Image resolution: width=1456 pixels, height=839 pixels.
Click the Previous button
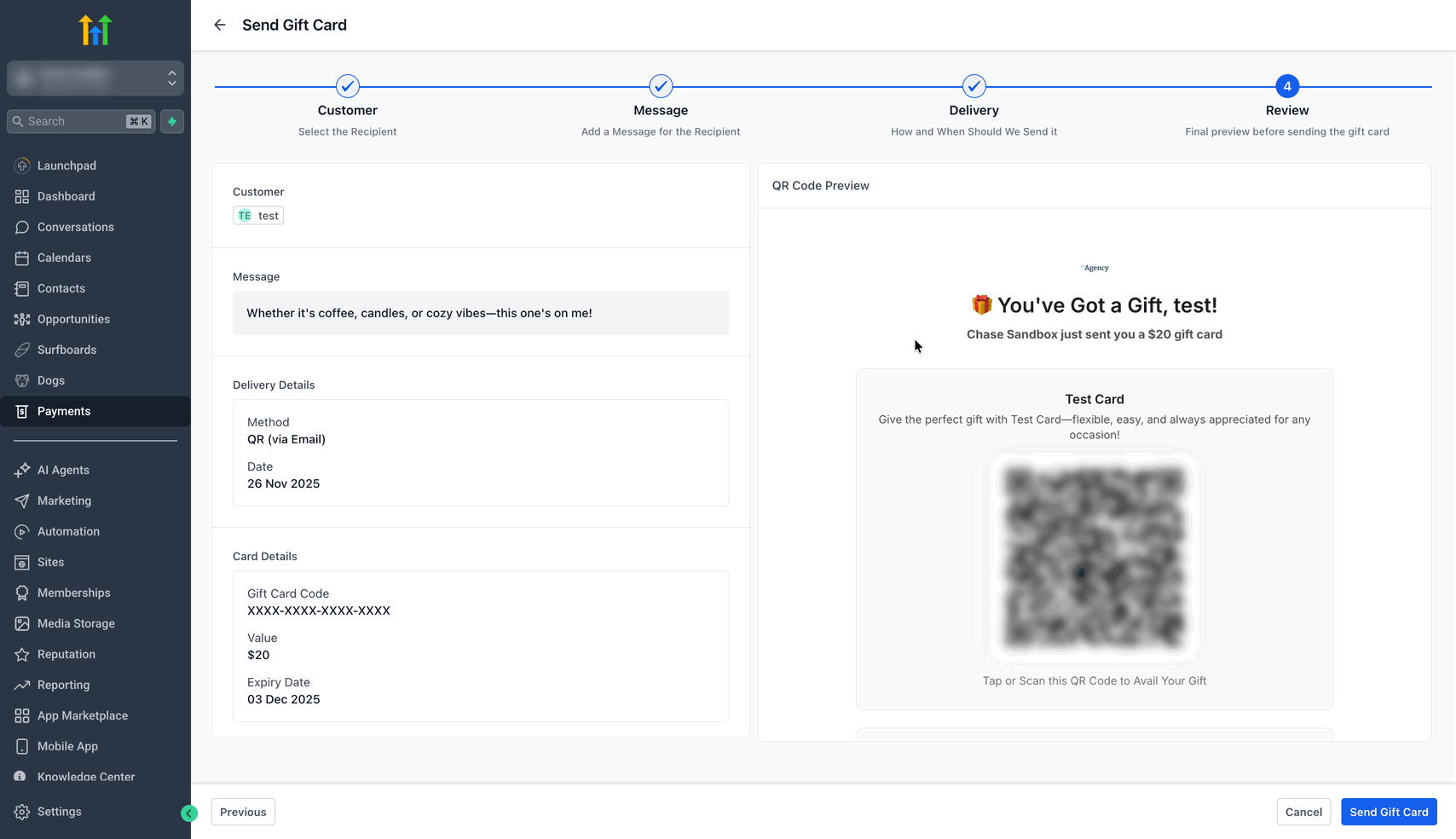click(x=243, y=812)
